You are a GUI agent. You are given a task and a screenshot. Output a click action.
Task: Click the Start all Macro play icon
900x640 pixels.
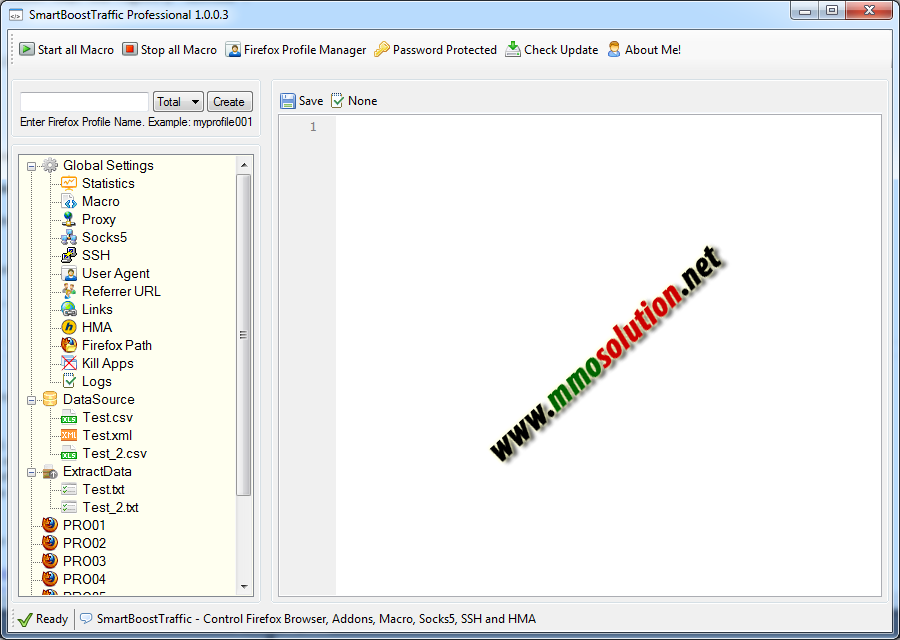click(x=26, y=49)
